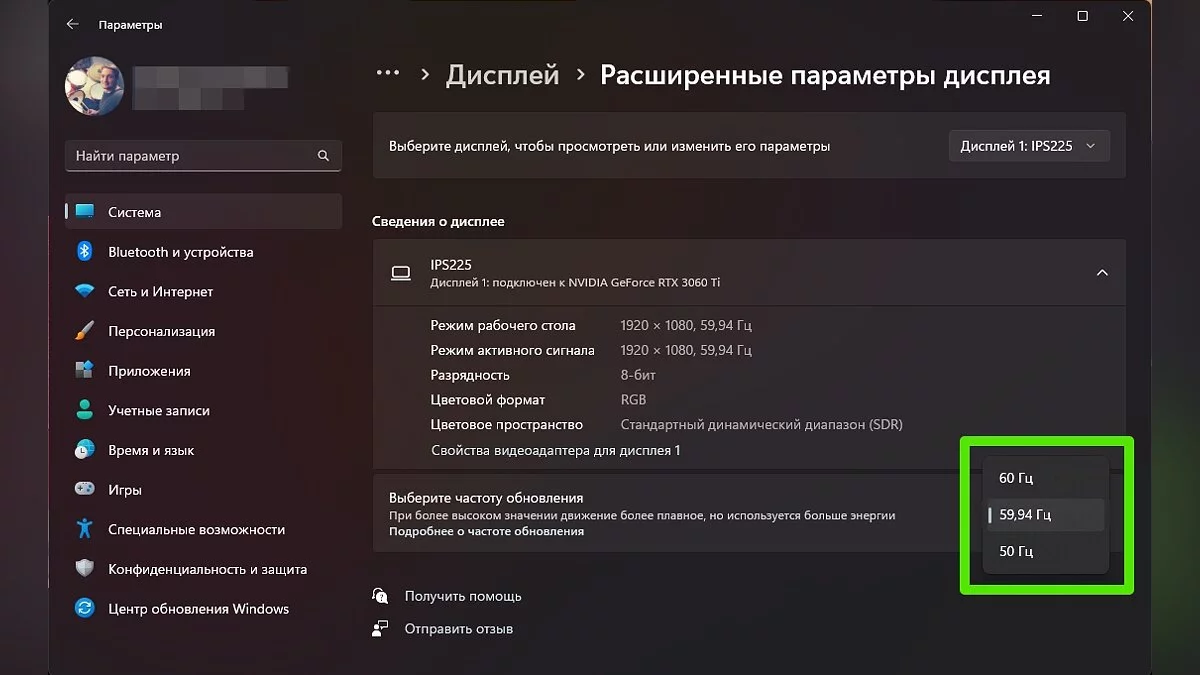
Task: Click the Специальные возможности accessibility icon
Action: tap(85, 529)
